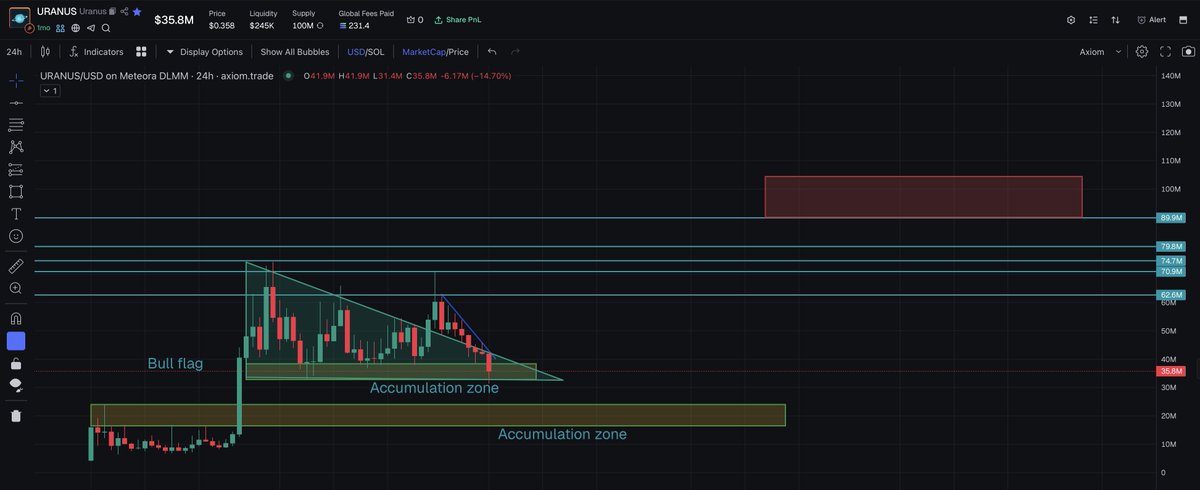Click the 1mo token age label
This screenshot has width=1200, height=490.
[x=44, y=28]
